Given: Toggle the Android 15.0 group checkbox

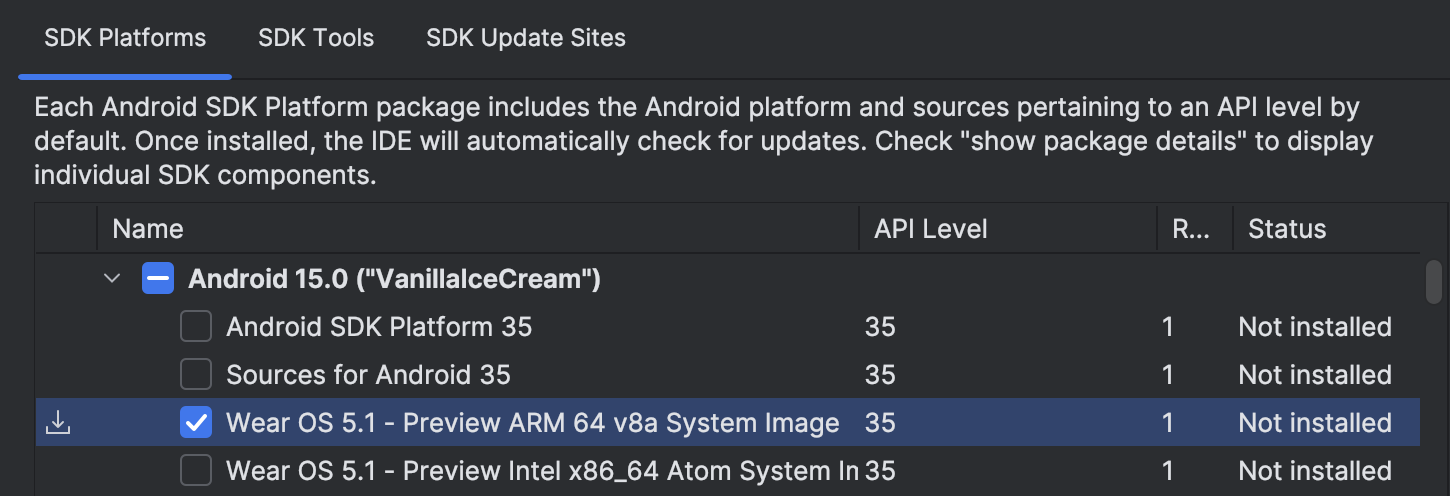Looking at the screenshot, I should 158,279.
